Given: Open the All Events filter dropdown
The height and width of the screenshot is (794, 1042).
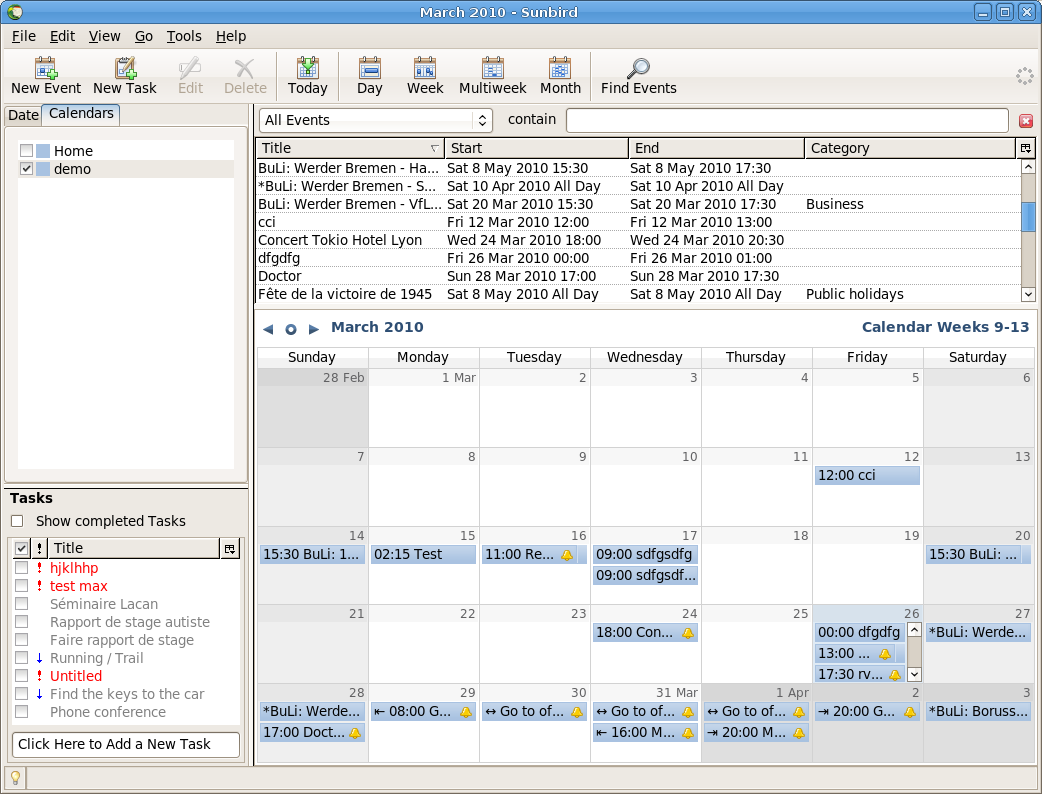Looking at the screenshot, I should [x=375, y=120].
